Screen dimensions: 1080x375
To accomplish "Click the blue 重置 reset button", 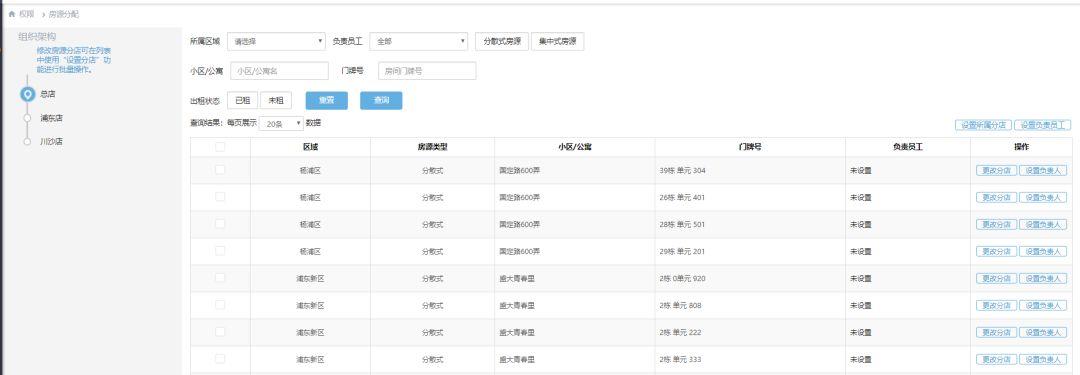I will [326, 101].
